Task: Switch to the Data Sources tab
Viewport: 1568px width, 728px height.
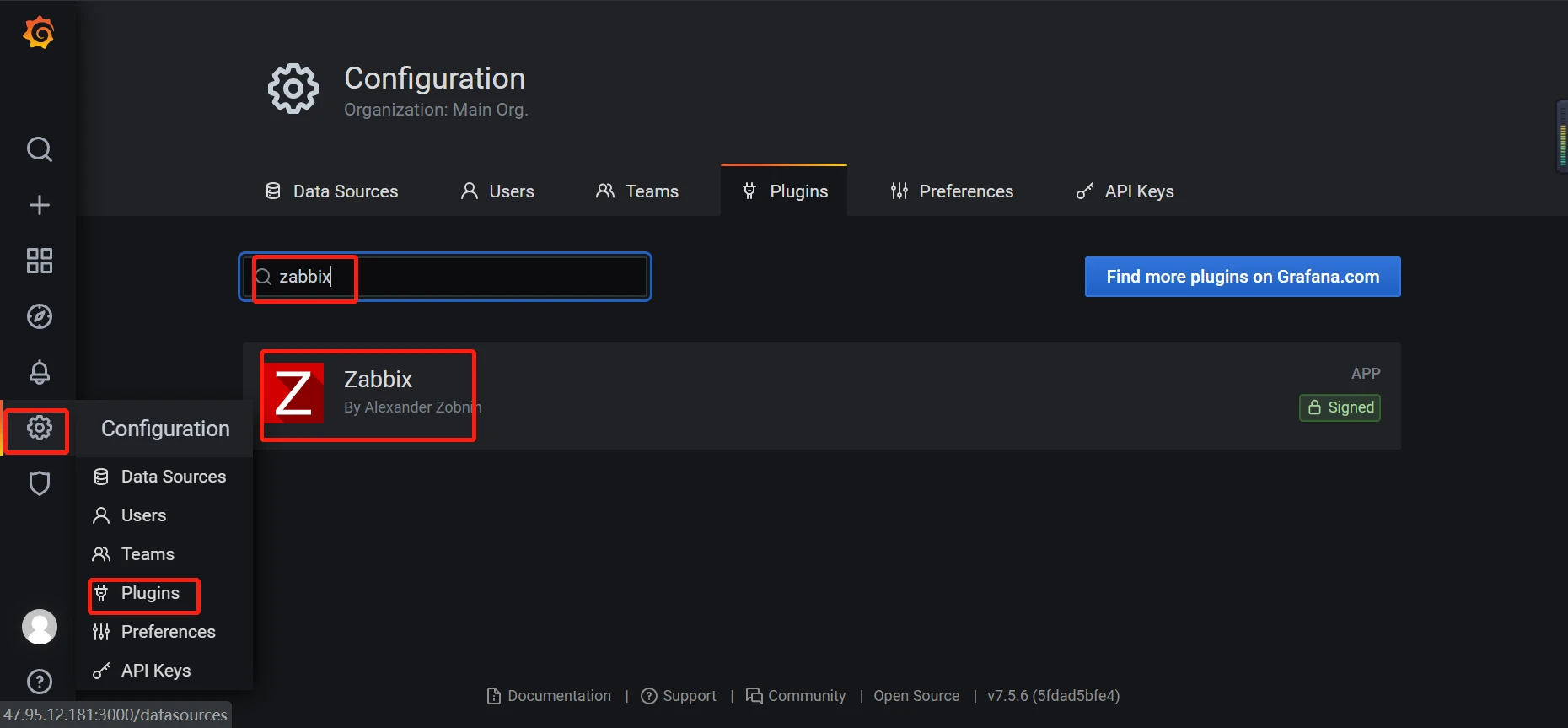Action: 331,191
